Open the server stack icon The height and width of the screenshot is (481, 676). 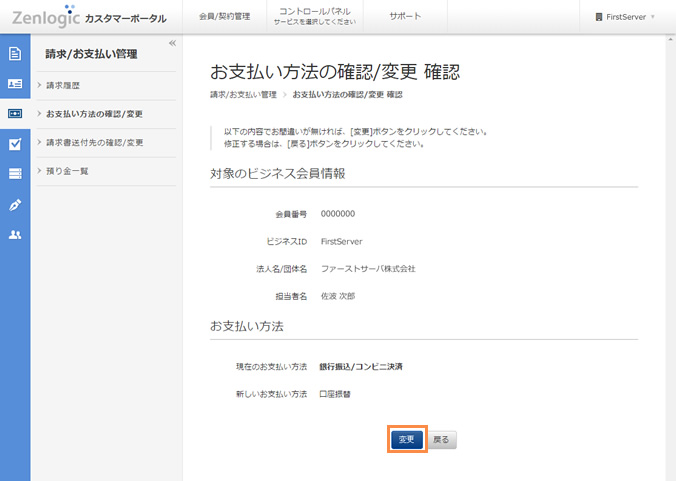15,174
